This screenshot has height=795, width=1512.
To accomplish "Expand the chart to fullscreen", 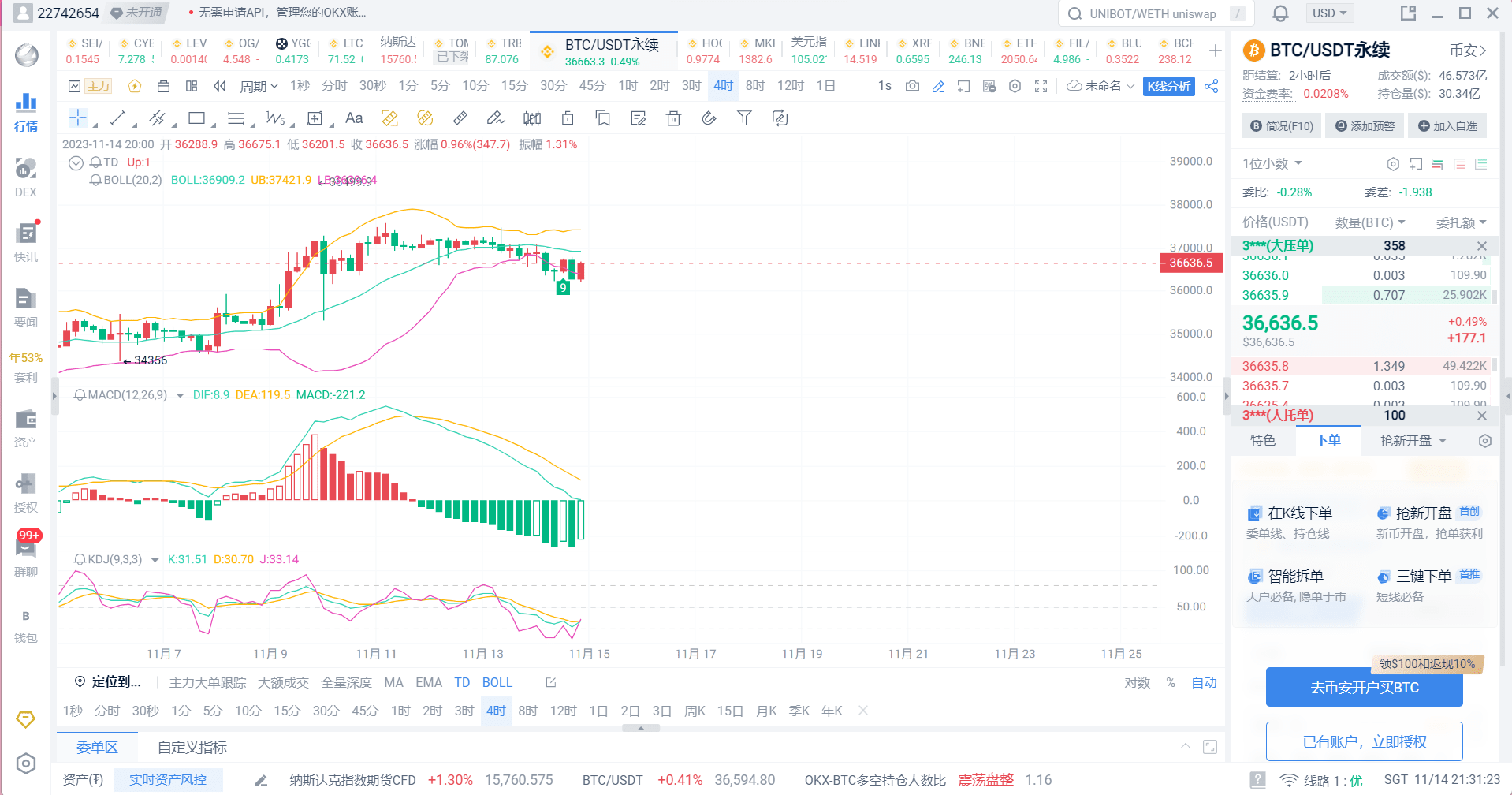I will (1041, 86).
